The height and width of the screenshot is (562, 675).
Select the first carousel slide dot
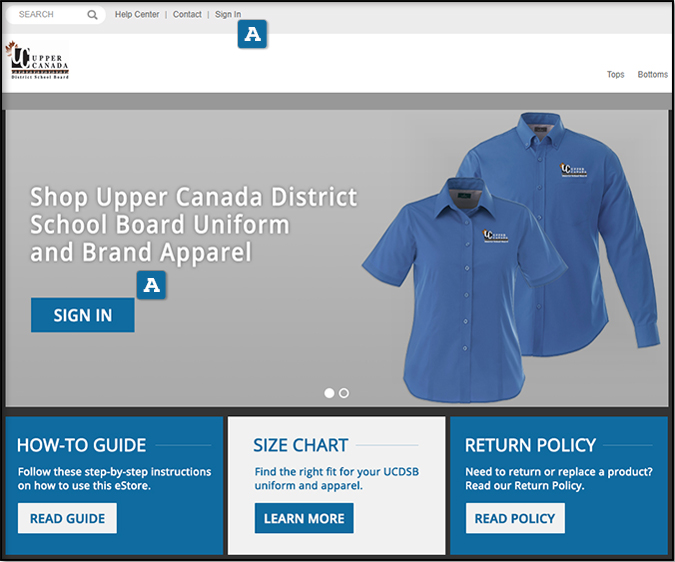click(x=330, y=393)
